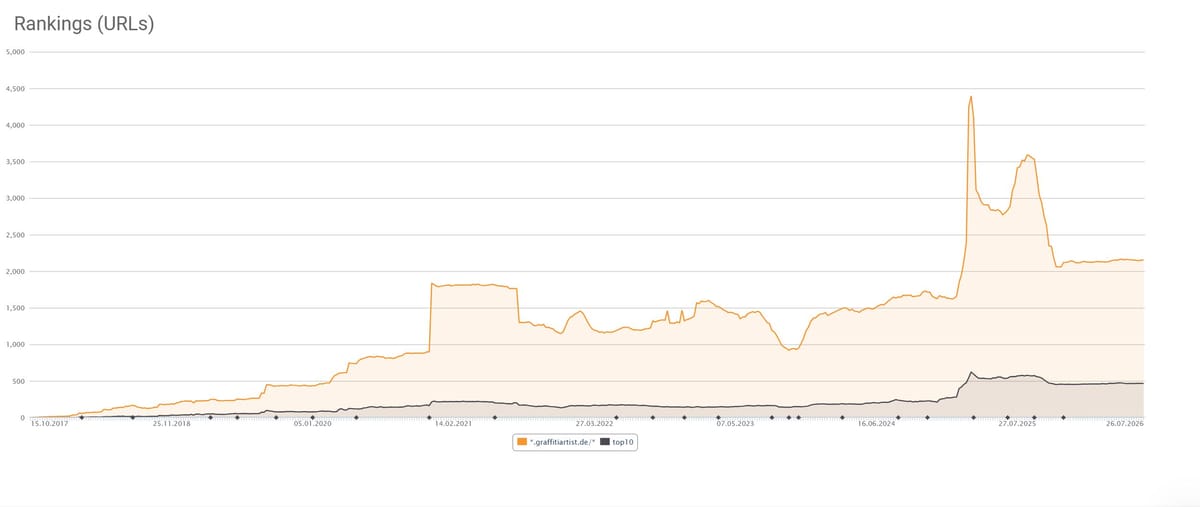Screen dimensions: 1200x507
Task: Select the event marker beneath the 2021 ranking jump
Action: 429,417
